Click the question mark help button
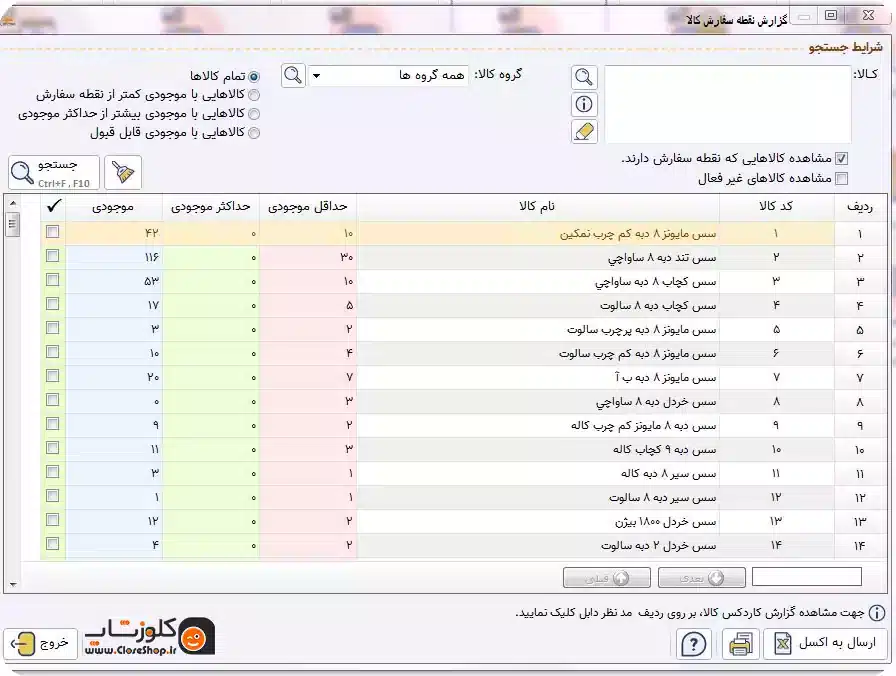The width and height of the screenshot is (896, 676). tap(694, 644)
